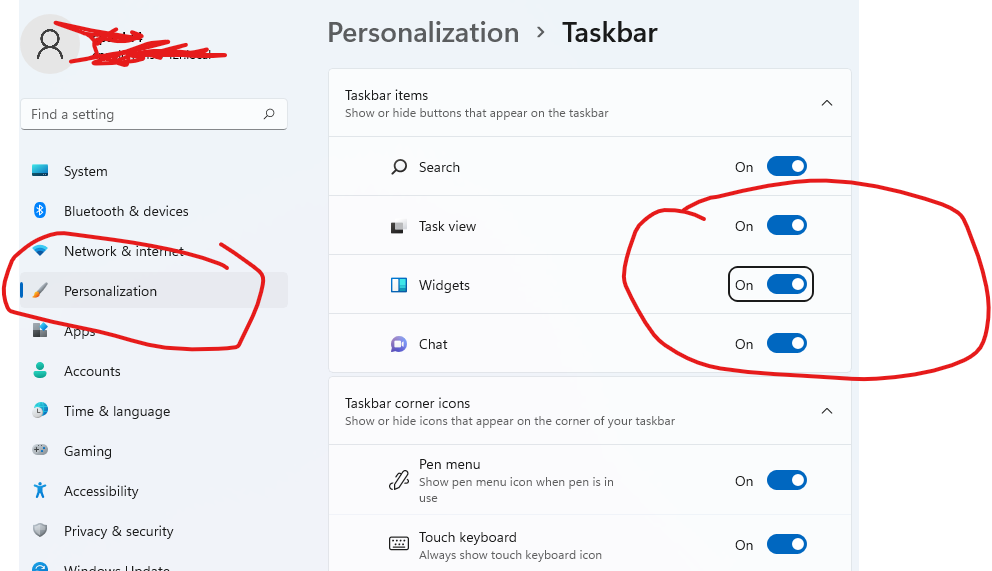992x571 pixels.
Task: Click the Find a setting search field
Action: coord(140,115)
